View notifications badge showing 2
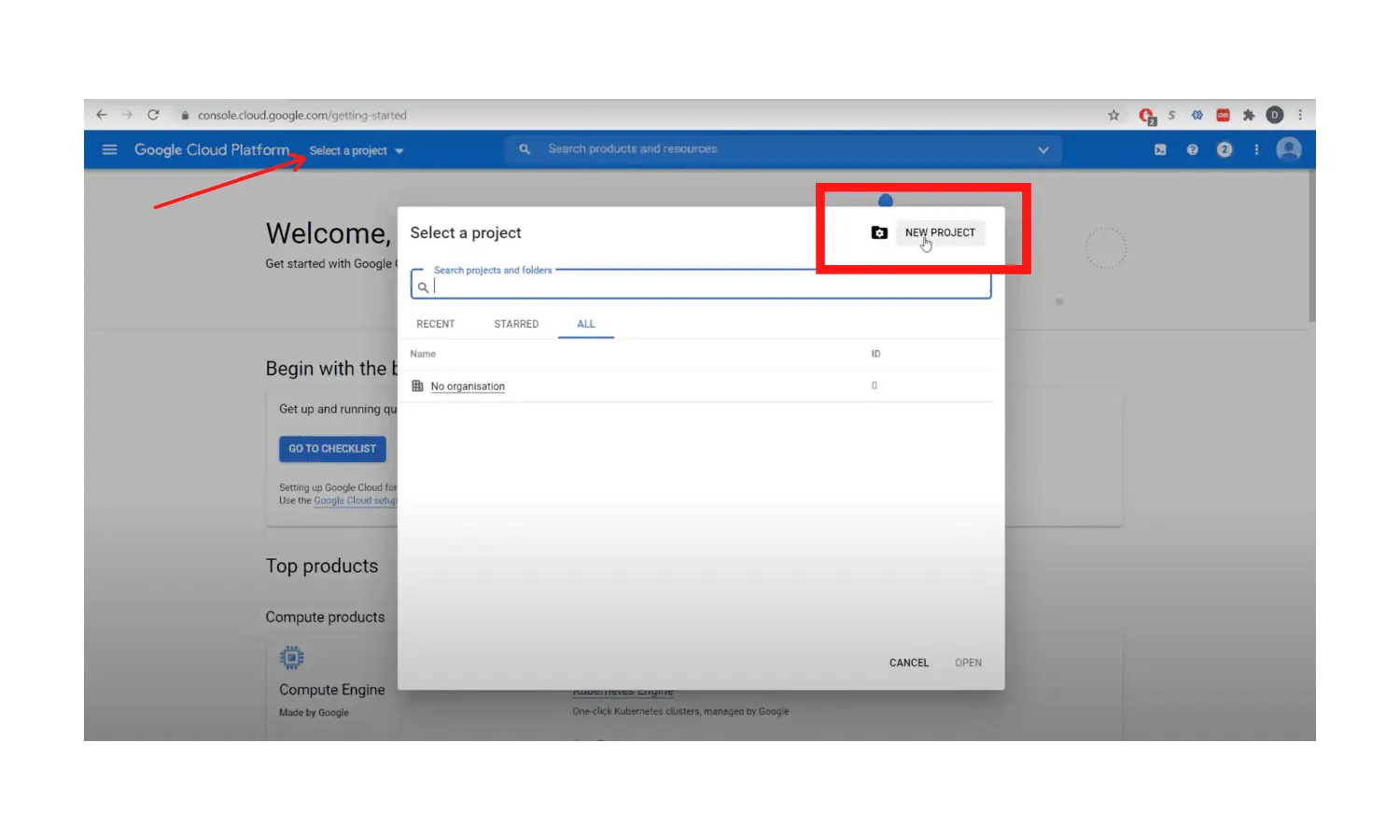 point(1225,149)
